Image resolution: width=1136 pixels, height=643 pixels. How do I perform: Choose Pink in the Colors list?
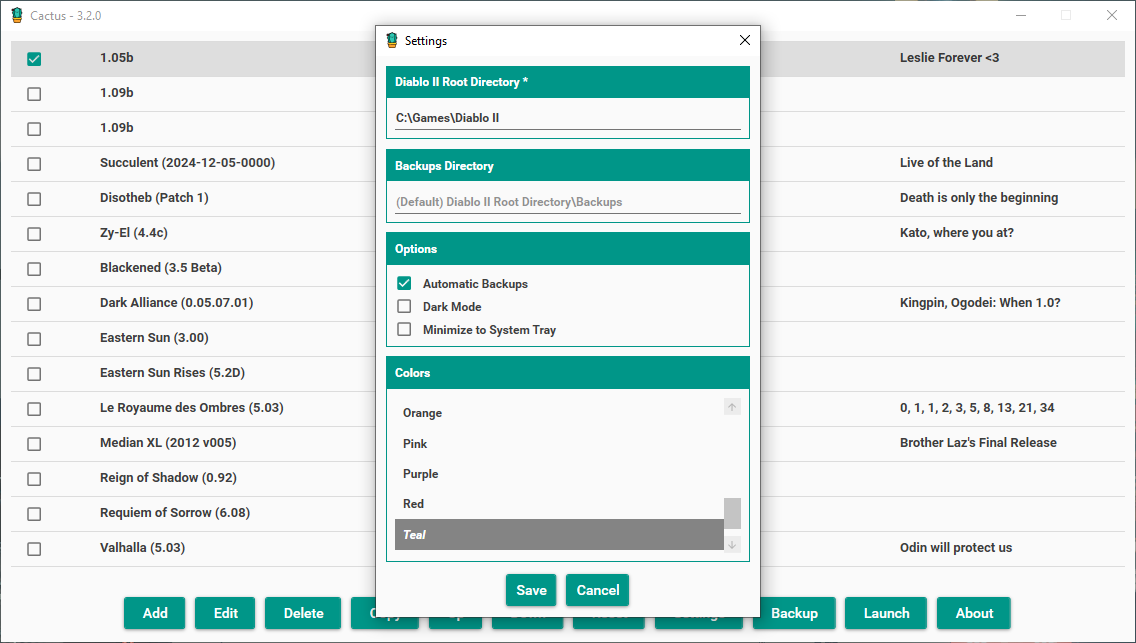[x=559, y=443]
